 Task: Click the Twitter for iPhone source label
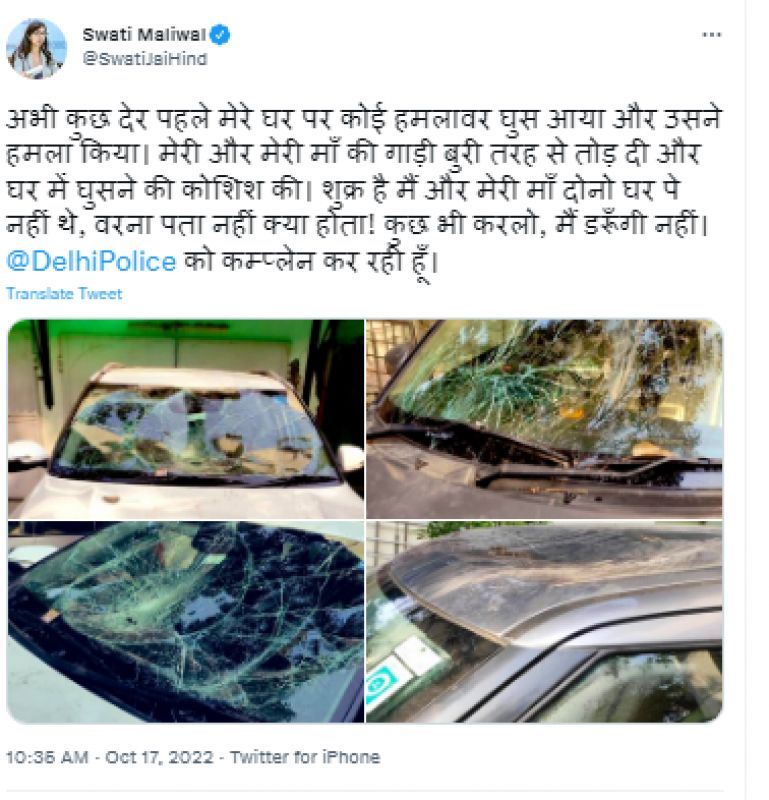[x=305, y=757]
